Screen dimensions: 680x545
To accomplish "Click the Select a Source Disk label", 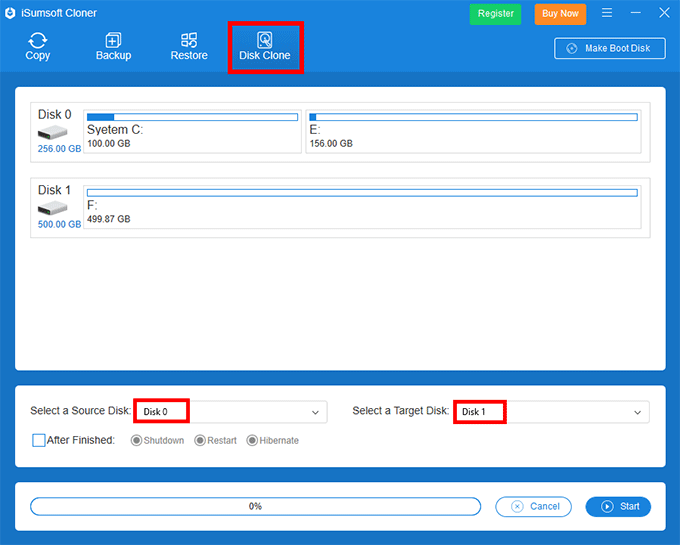I will tap(81, 411).
